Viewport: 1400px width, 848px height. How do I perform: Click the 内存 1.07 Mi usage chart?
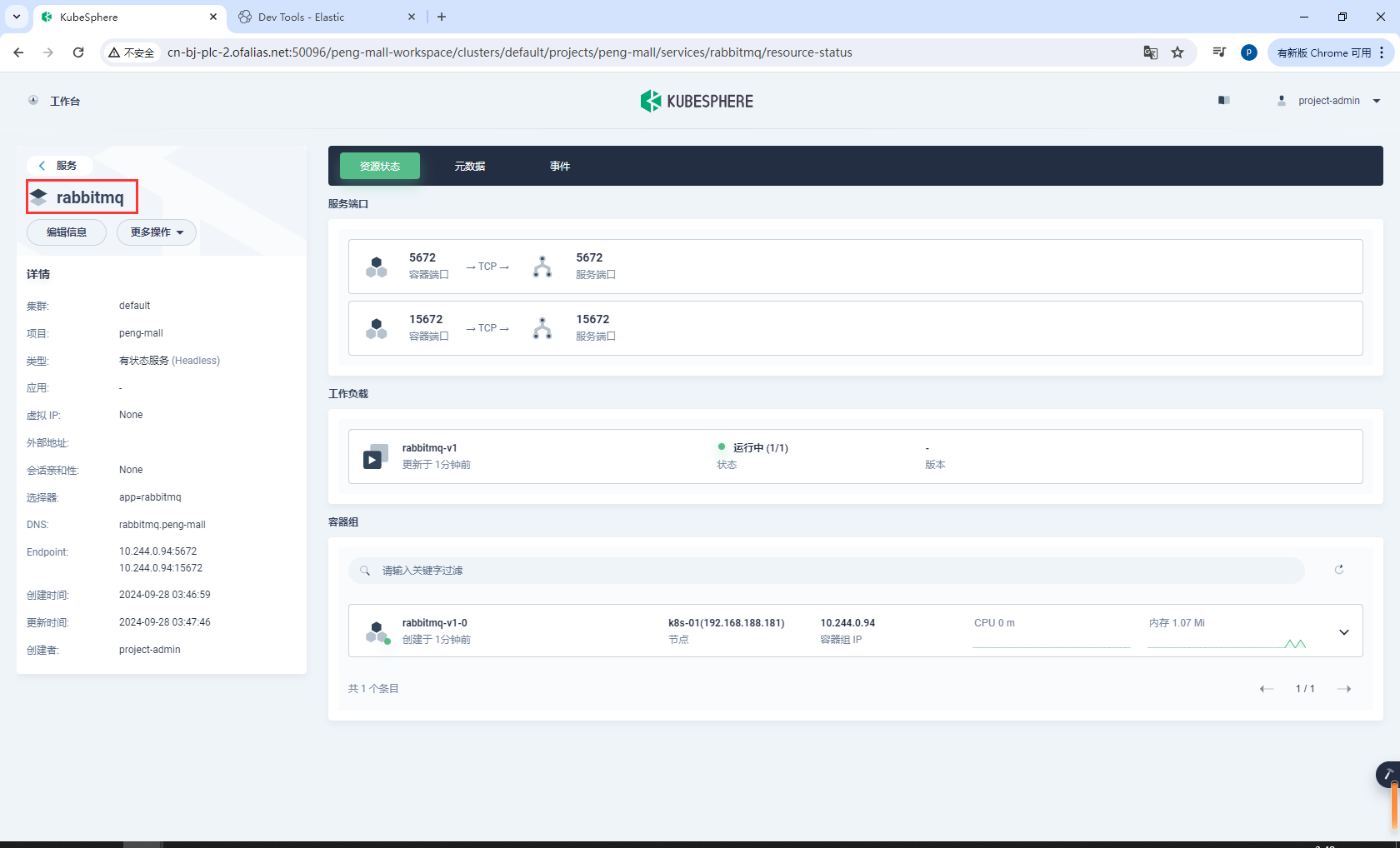[1227, 633]
